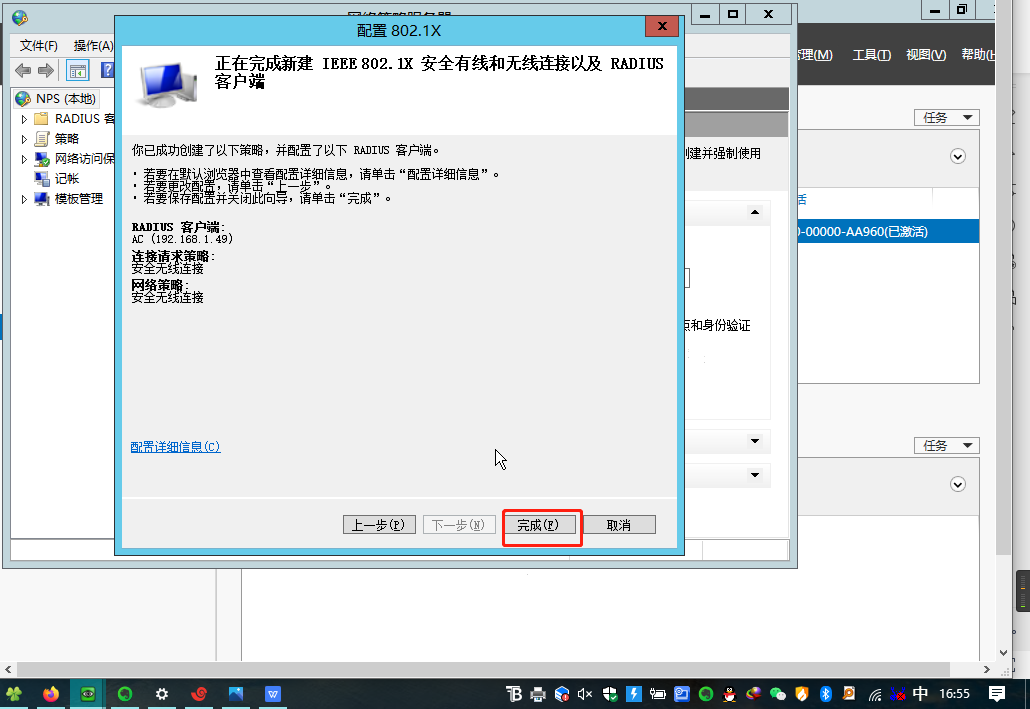The image size is (1030, 709).
Task: Select the highlighted row ending in AA960(已激活)
Action: (888, 231)
